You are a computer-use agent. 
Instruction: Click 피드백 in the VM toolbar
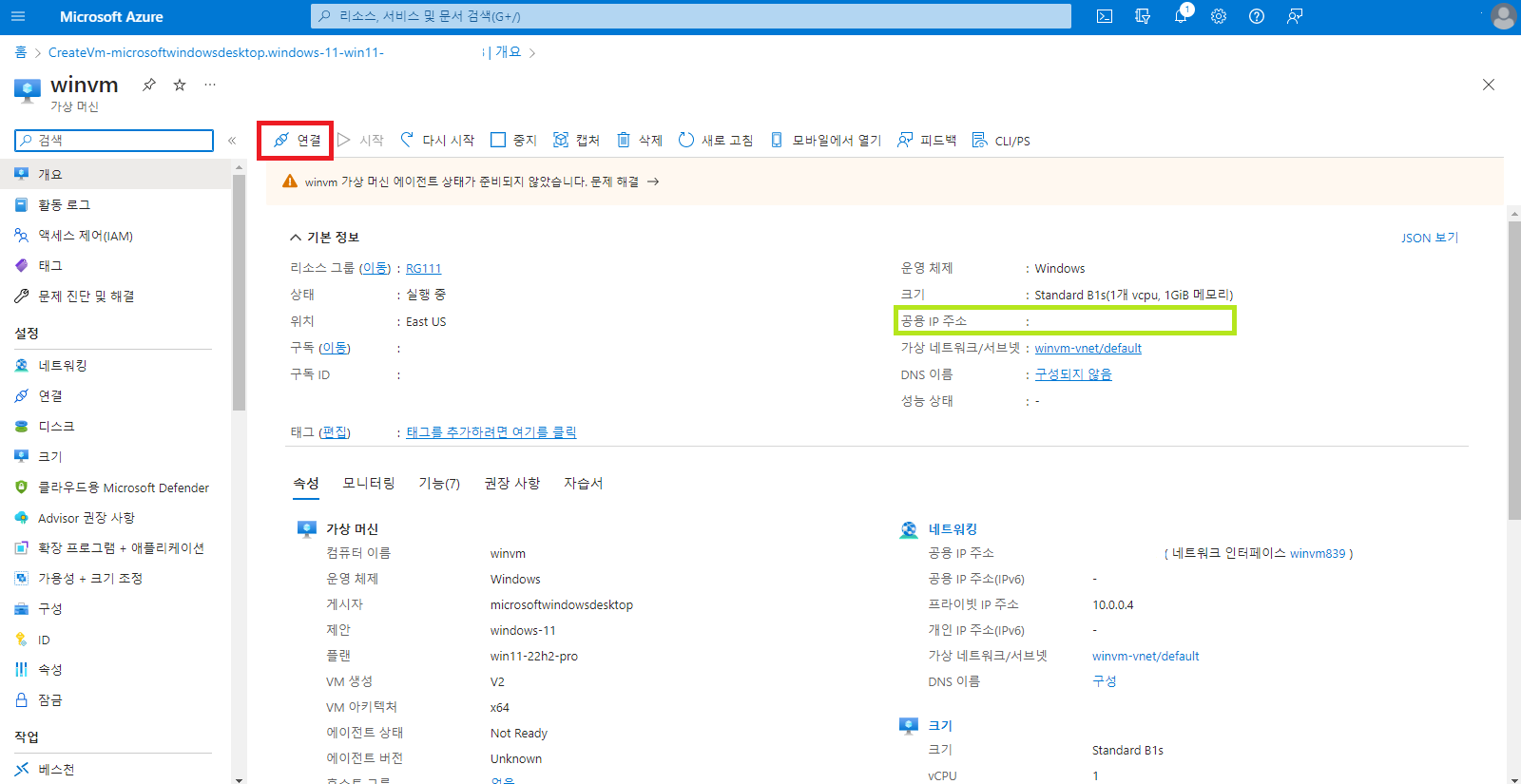pyautogui.click(x=927, y=141)
